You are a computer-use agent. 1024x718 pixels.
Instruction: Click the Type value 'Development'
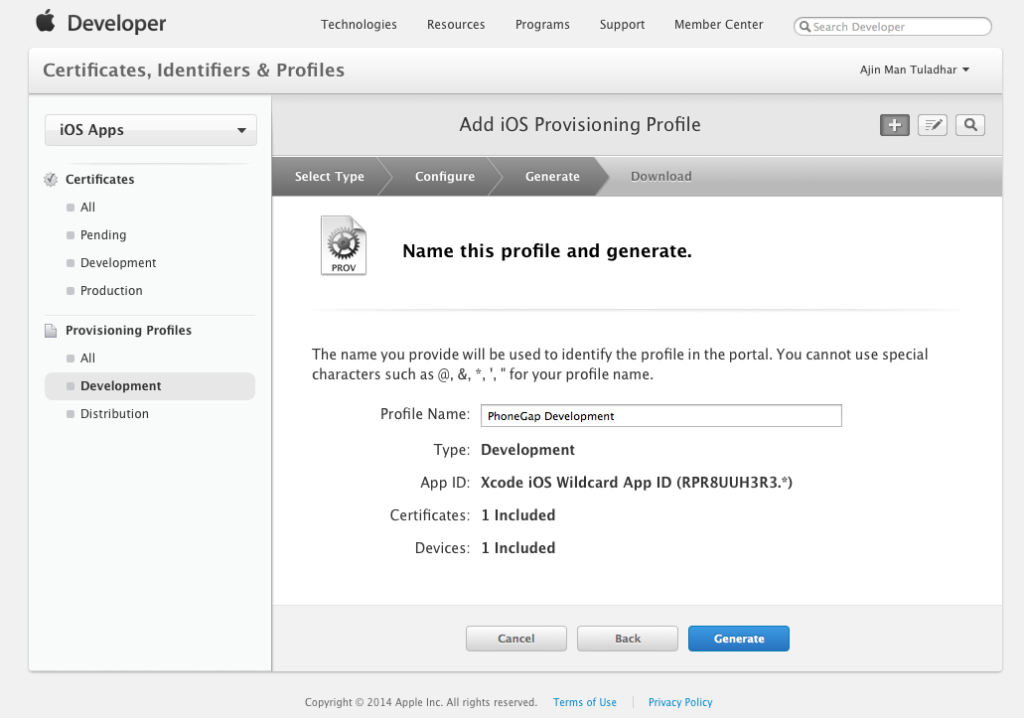pos(528,450)
